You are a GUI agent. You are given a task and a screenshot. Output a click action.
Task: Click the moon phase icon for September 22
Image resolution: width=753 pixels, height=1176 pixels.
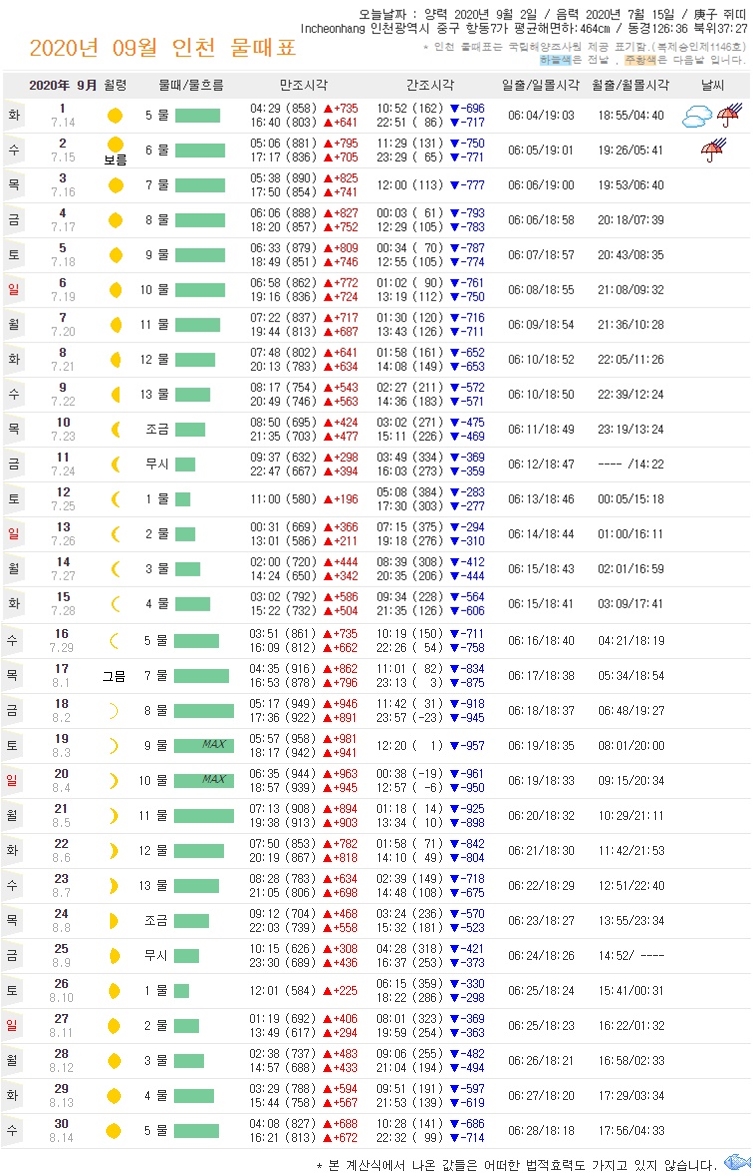coord(114,850)
